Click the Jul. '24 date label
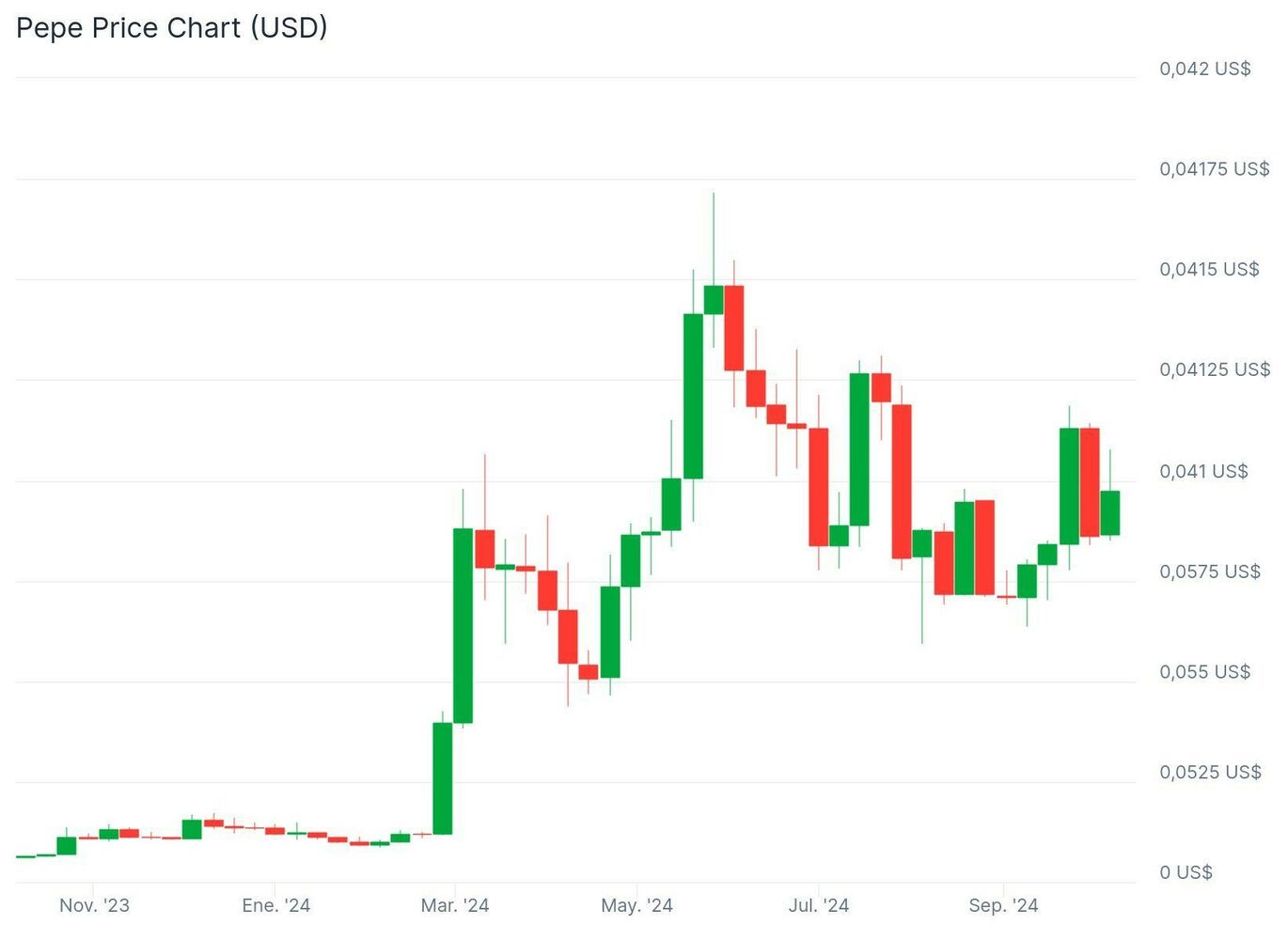The width and height of the screenshot is (1288, 940). pos(818,905)
